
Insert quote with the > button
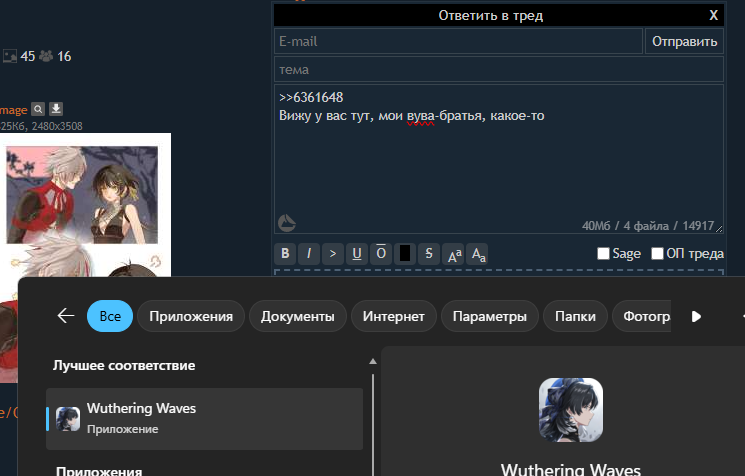tap(333, 254)
